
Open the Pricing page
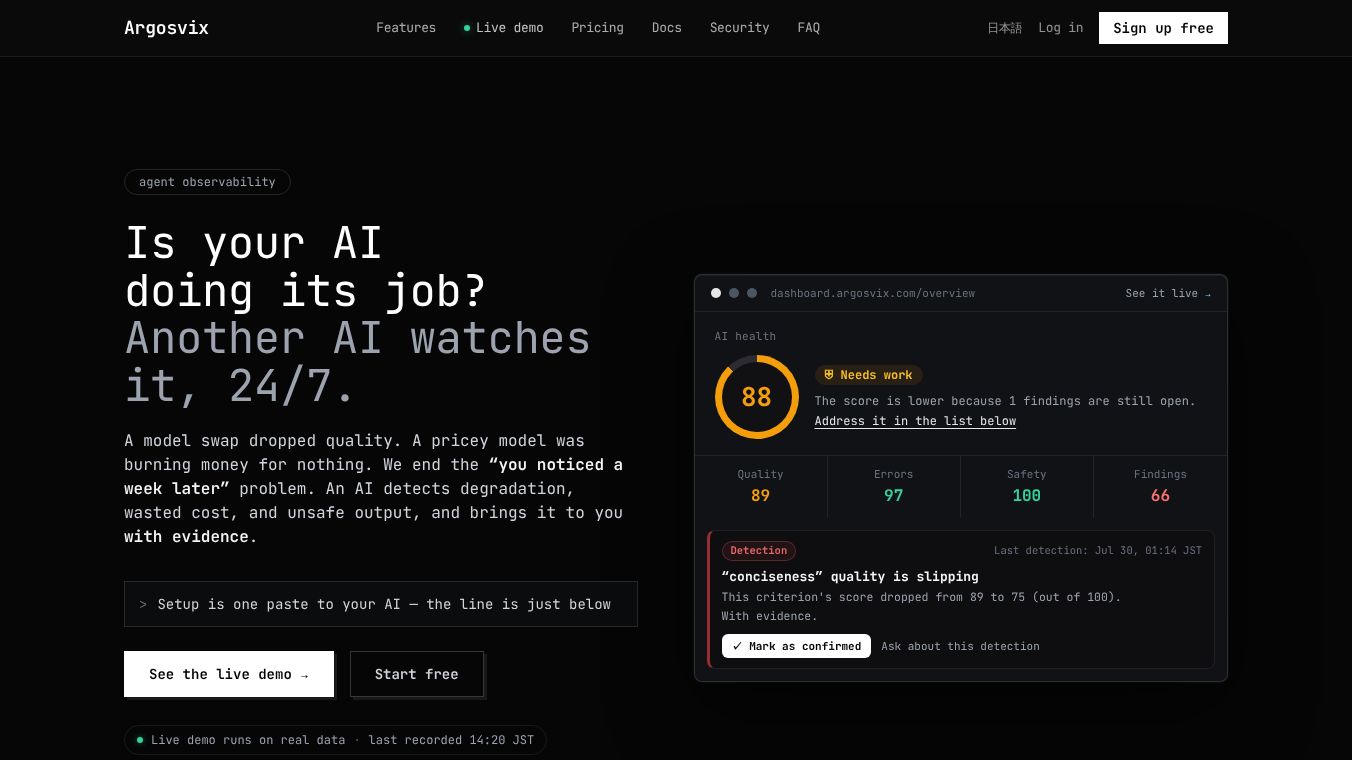click(597, 28)
